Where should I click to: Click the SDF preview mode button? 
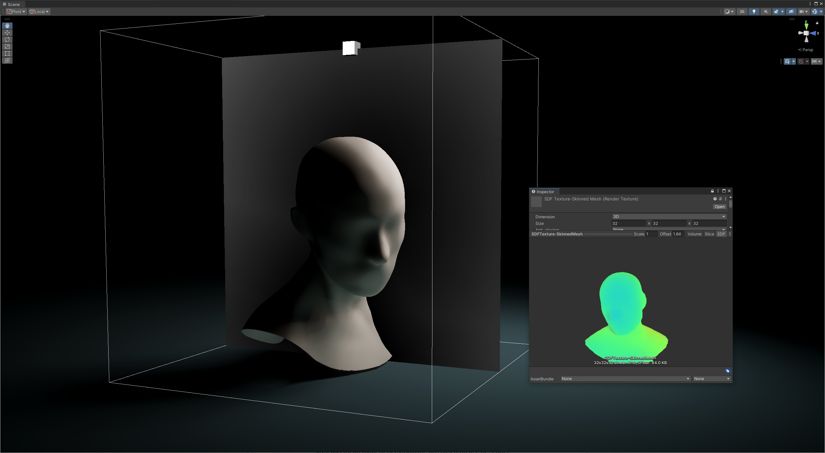(x=721, y=234)
